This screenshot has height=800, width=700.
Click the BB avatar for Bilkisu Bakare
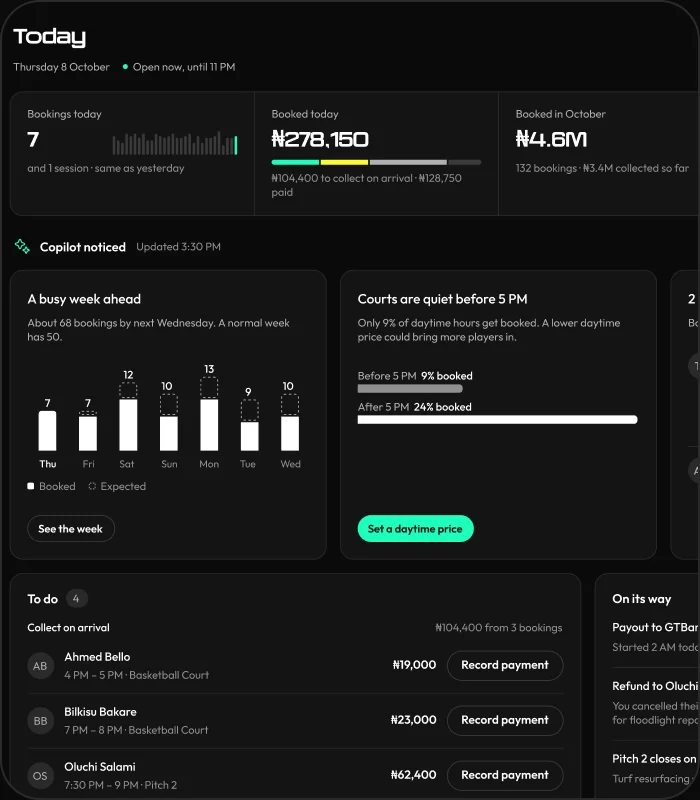coord(40,721)
